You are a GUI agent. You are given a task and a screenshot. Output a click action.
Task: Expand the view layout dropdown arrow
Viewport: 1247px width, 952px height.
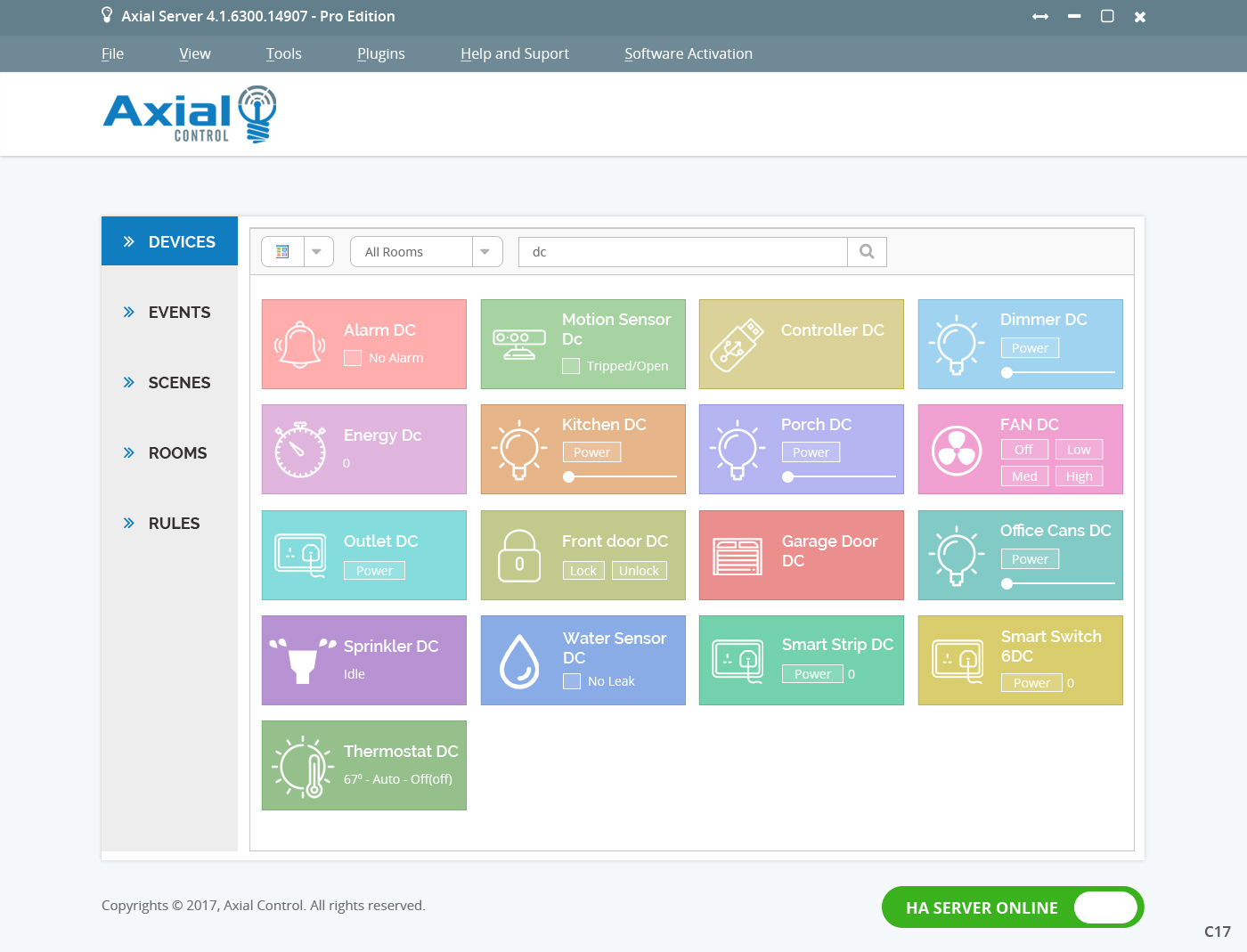(317, 252)
